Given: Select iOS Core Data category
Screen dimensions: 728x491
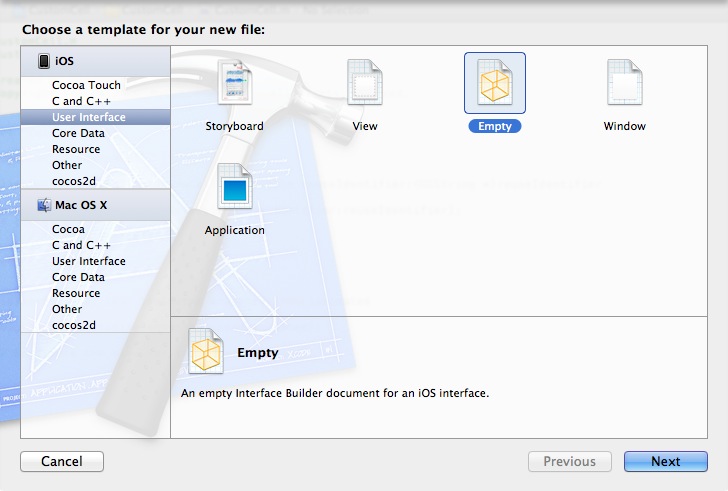Looking at the screenshot, I should (x=78, y=133).
